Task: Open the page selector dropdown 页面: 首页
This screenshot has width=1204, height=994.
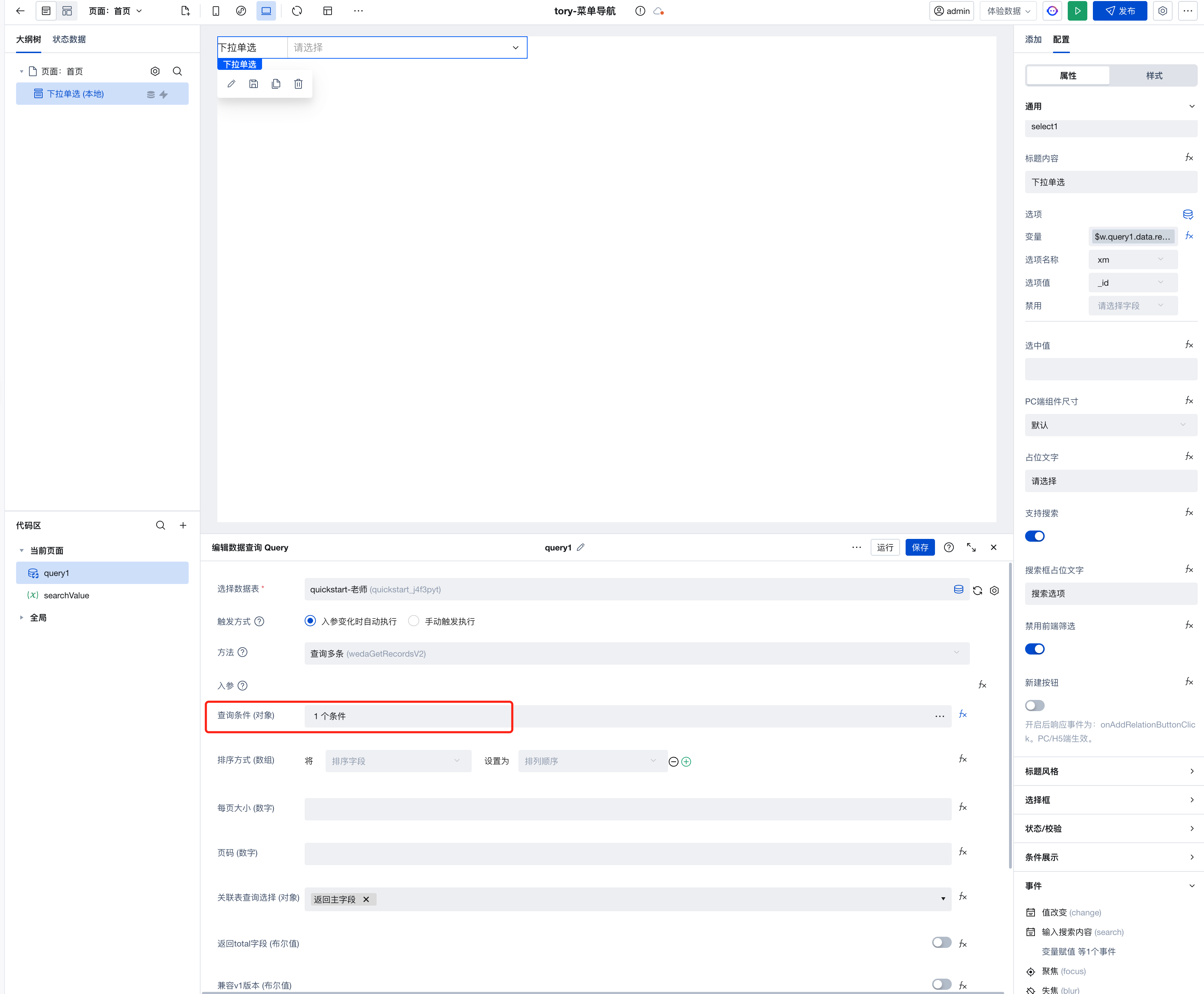Action: [x=115, y=11]
